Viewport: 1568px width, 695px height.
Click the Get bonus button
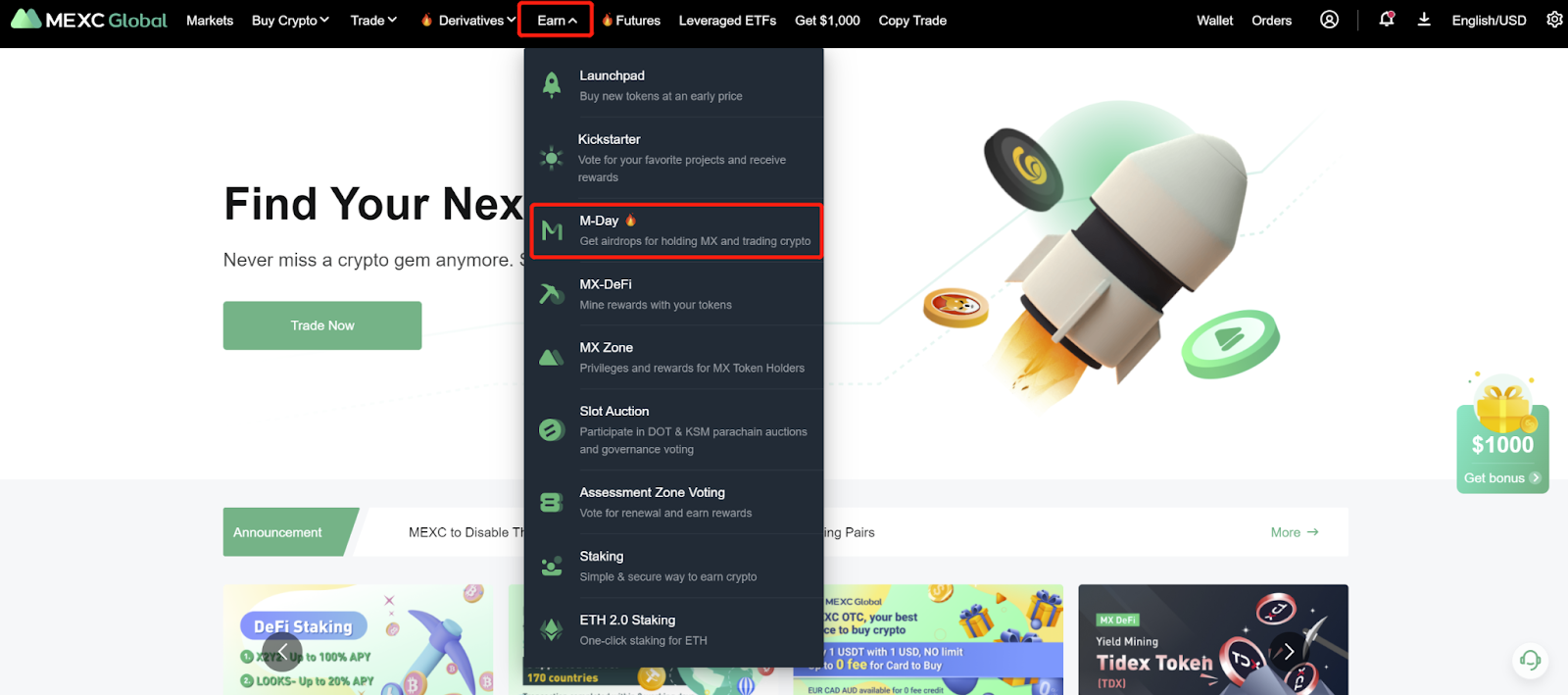click(1501, 478)
